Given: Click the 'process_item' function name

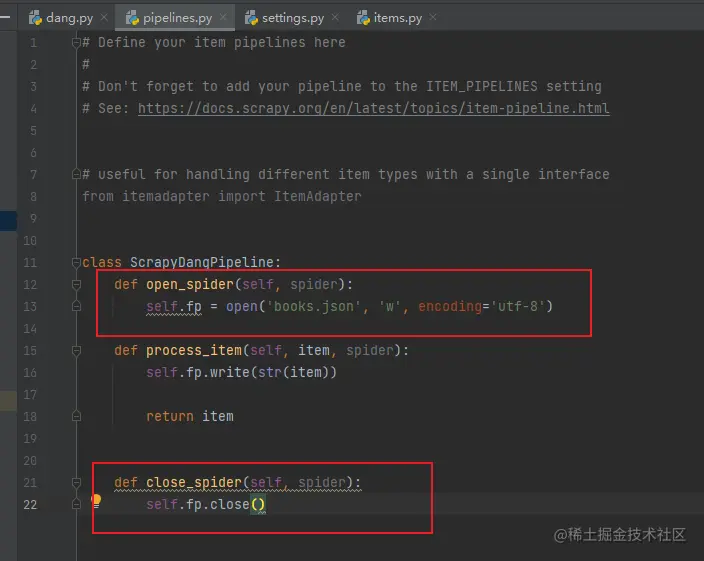Looking at the screenshot, I should point(194,350).
